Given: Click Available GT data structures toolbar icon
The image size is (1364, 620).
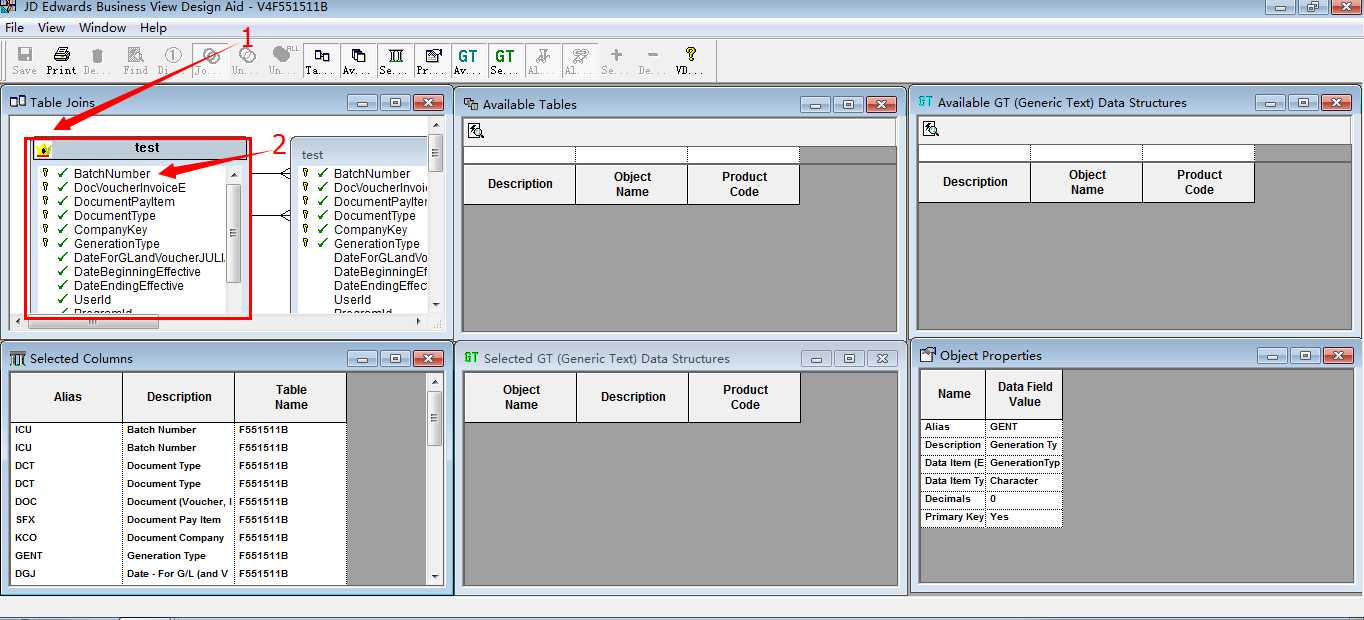Looking at the screenshot, I should 468,60.
